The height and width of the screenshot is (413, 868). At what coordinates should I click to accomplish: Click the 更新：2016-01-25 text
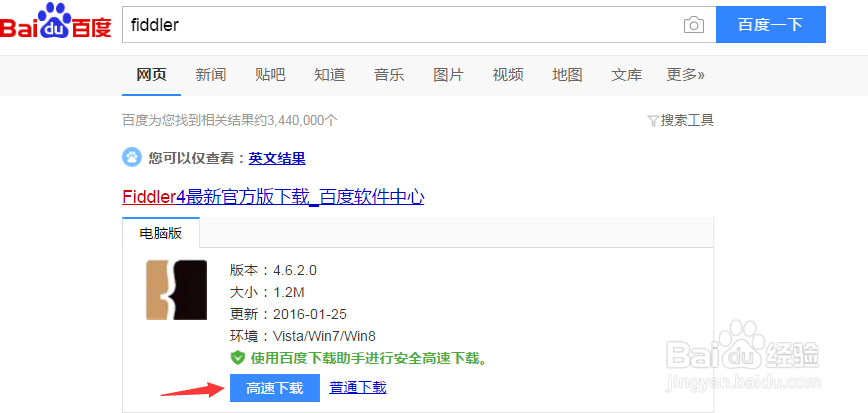[288, 314]
